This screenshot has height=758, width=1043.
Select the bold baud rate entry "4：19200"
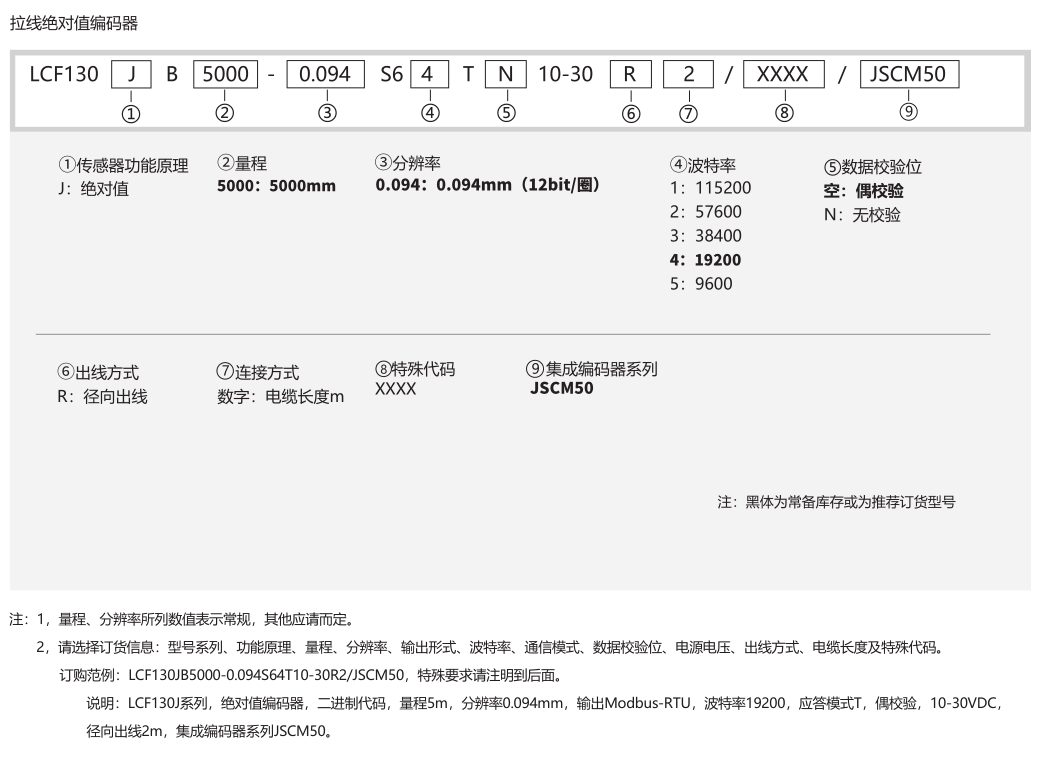tap(706, 260)
